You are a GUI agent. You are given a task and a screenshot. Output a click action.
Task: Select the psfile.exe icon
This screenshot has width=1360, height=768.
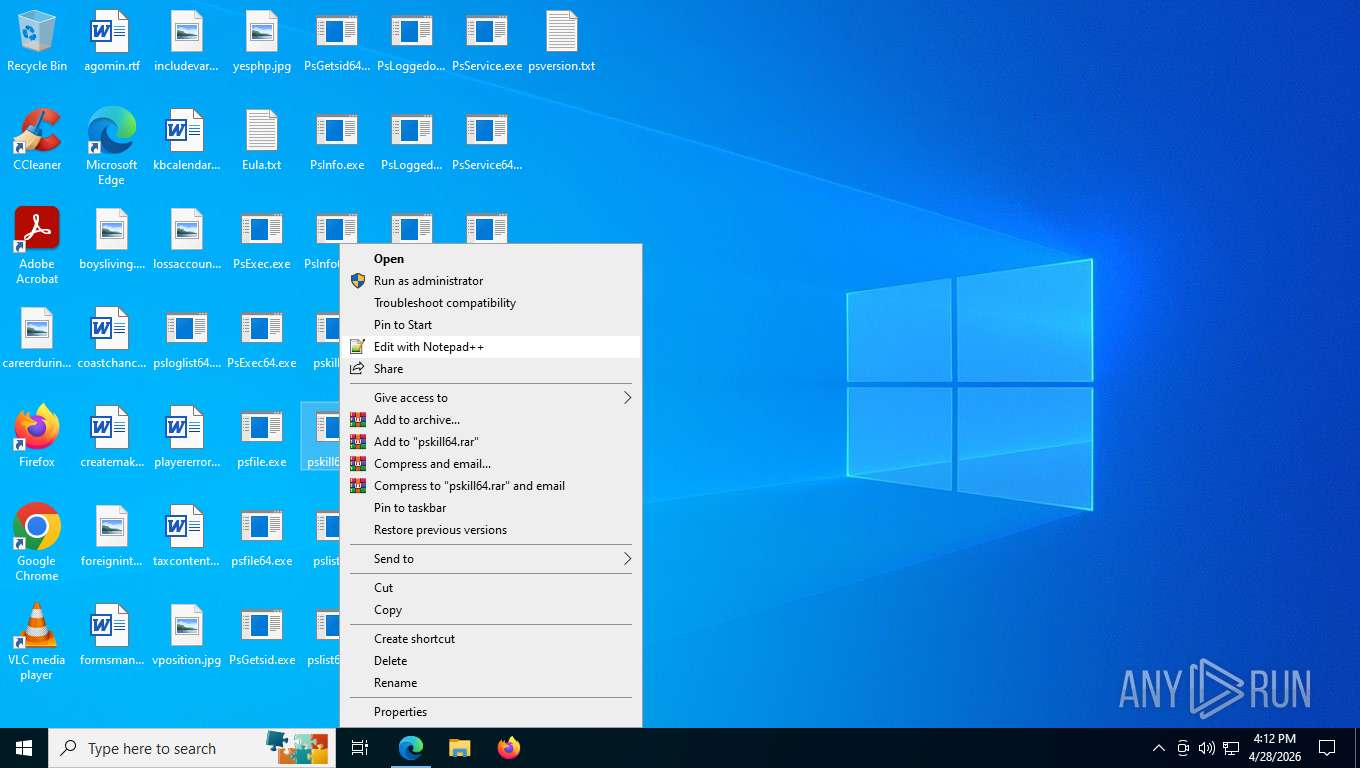(x=261, y=437)
